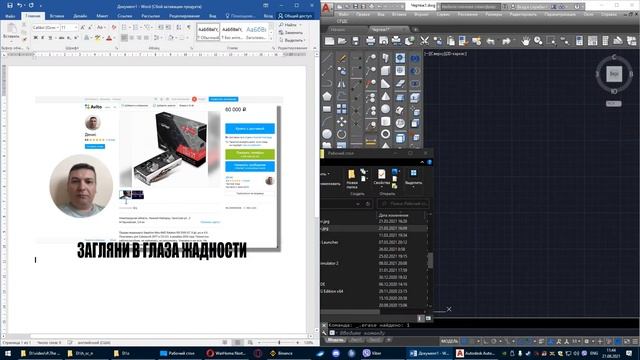Select the Polygon tool in AutoCAD's draw palette

[x=327, y=97]
